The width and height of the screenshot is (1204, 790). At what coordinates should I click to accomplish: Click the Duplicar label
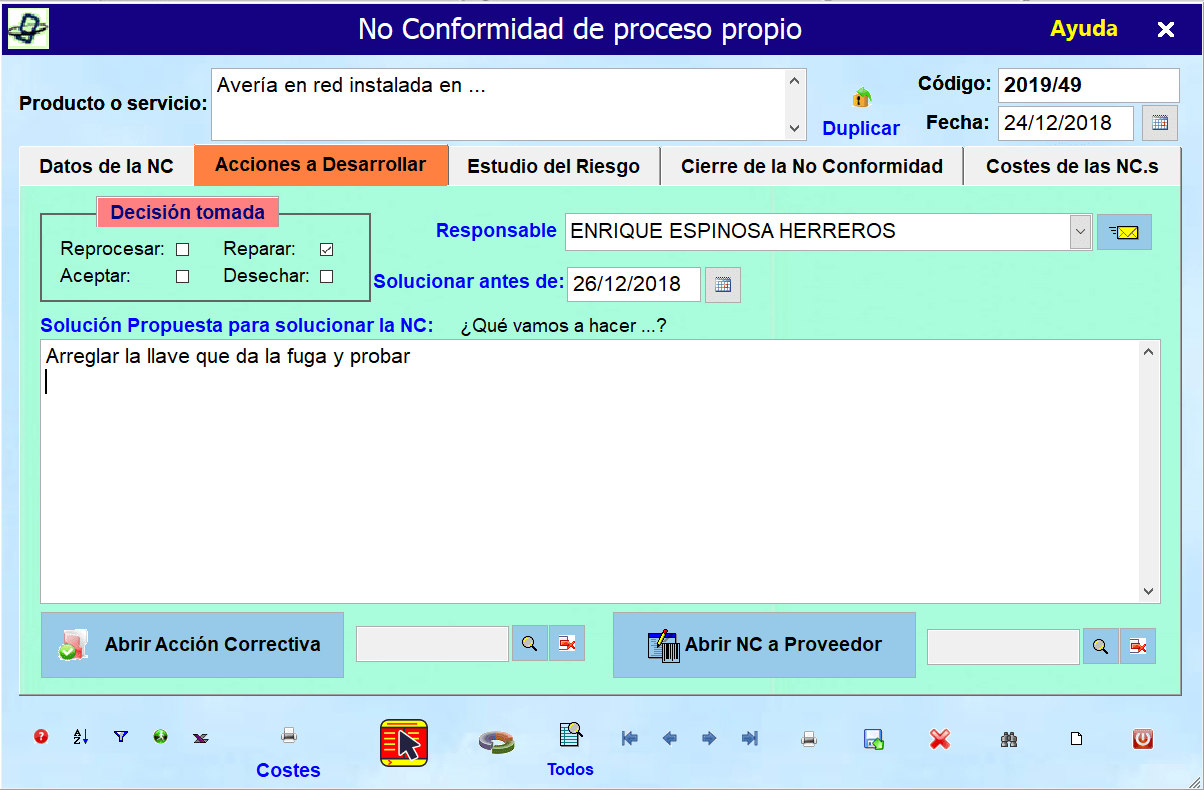click(861, 129)
